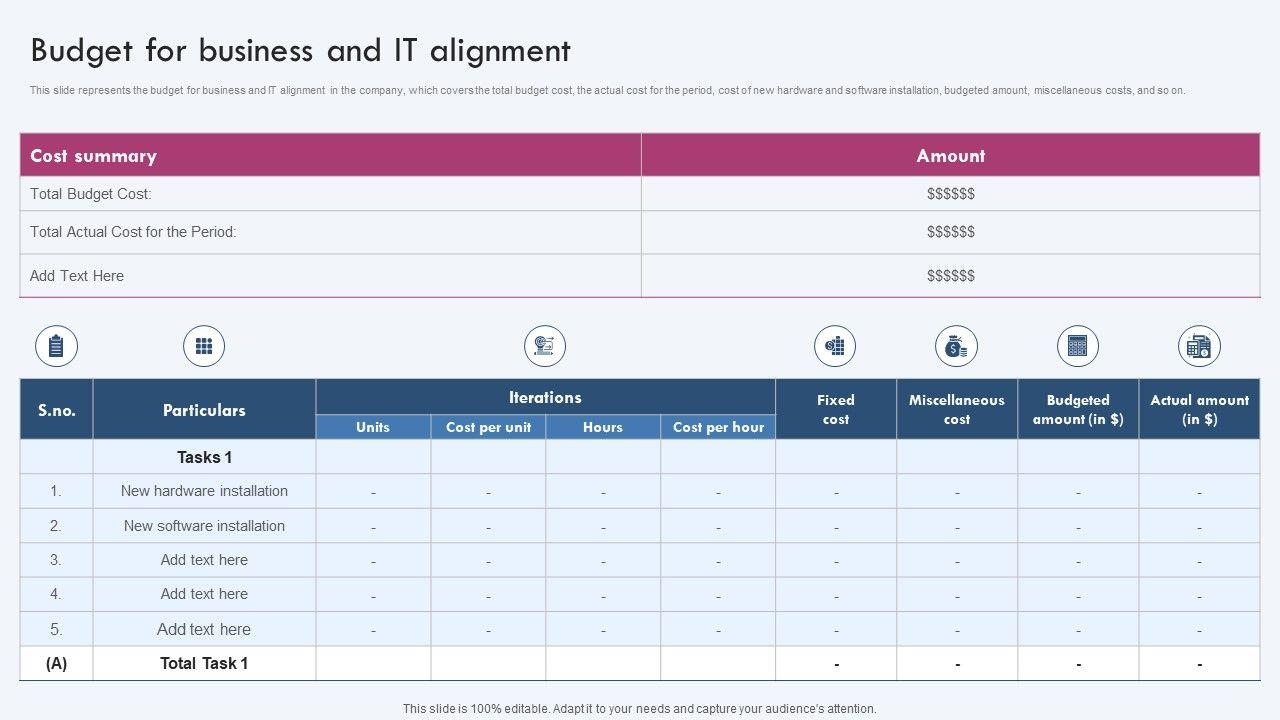
Task: Click Miscellaneous cost total in Total Task 1 row
Action: pyautogui.click(x=956, y=663)
